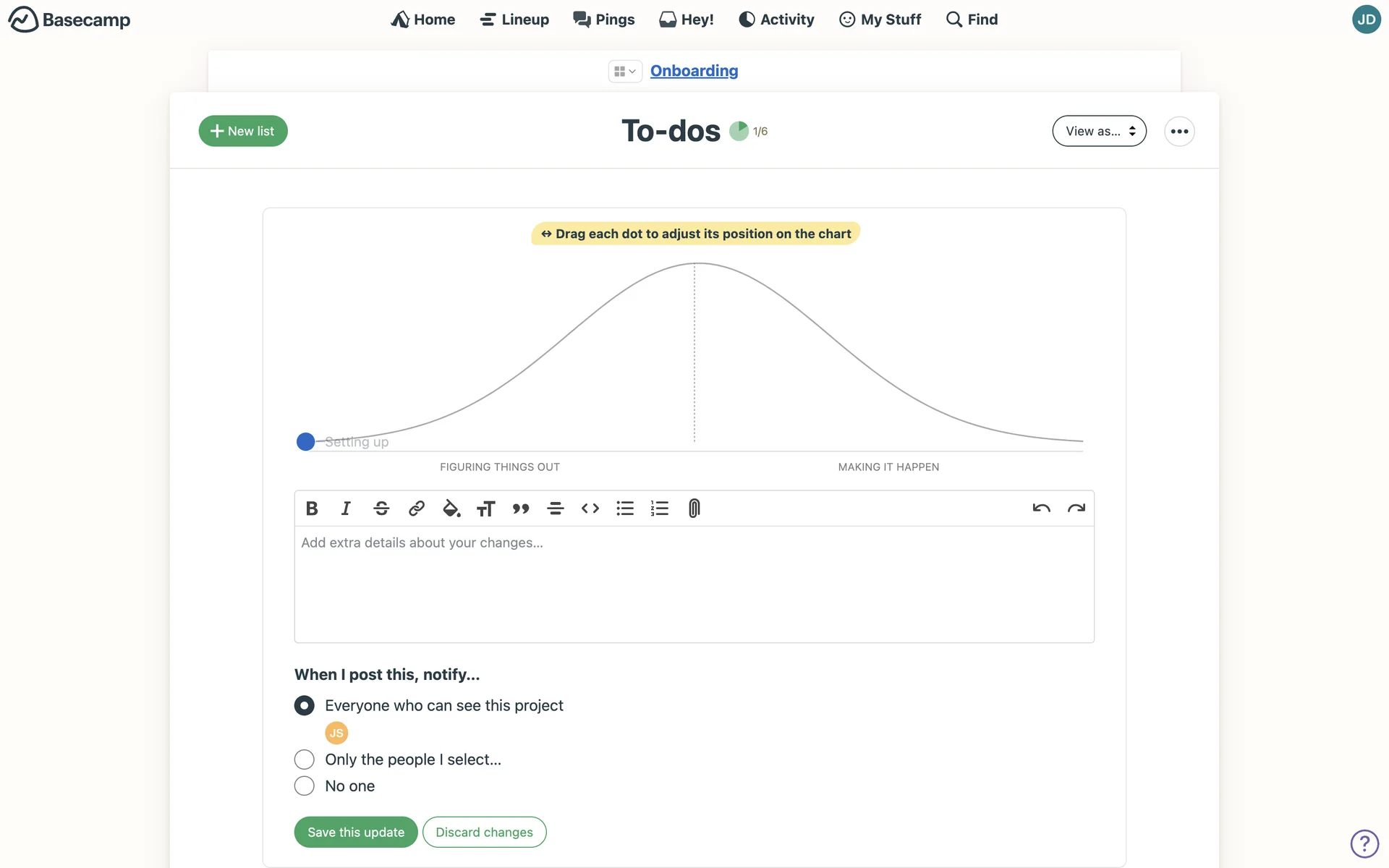The width and height of the screenshot is (1389, 868).
Task: Click the strikethrough icon
Action: [x=381, y=509]
